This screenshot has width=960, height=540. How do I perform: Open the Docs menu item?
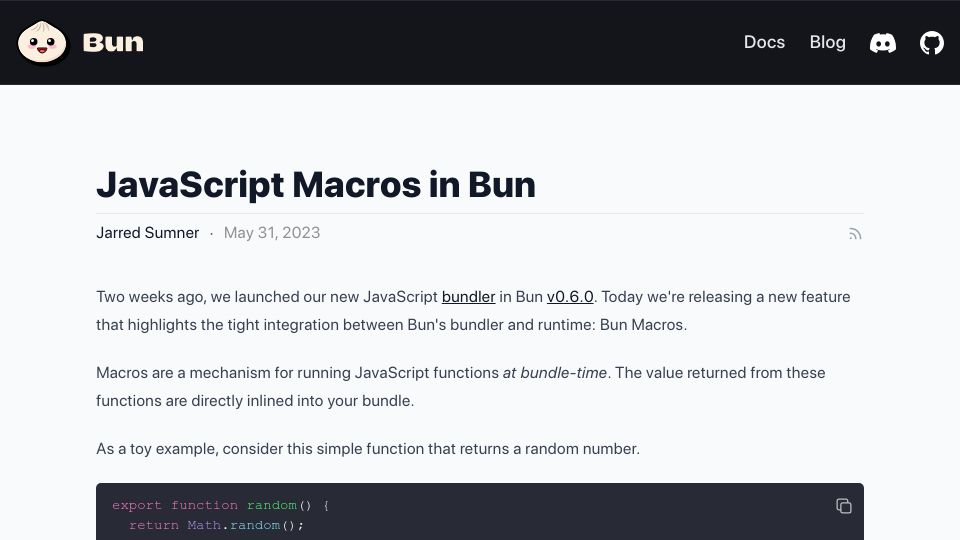764,42
